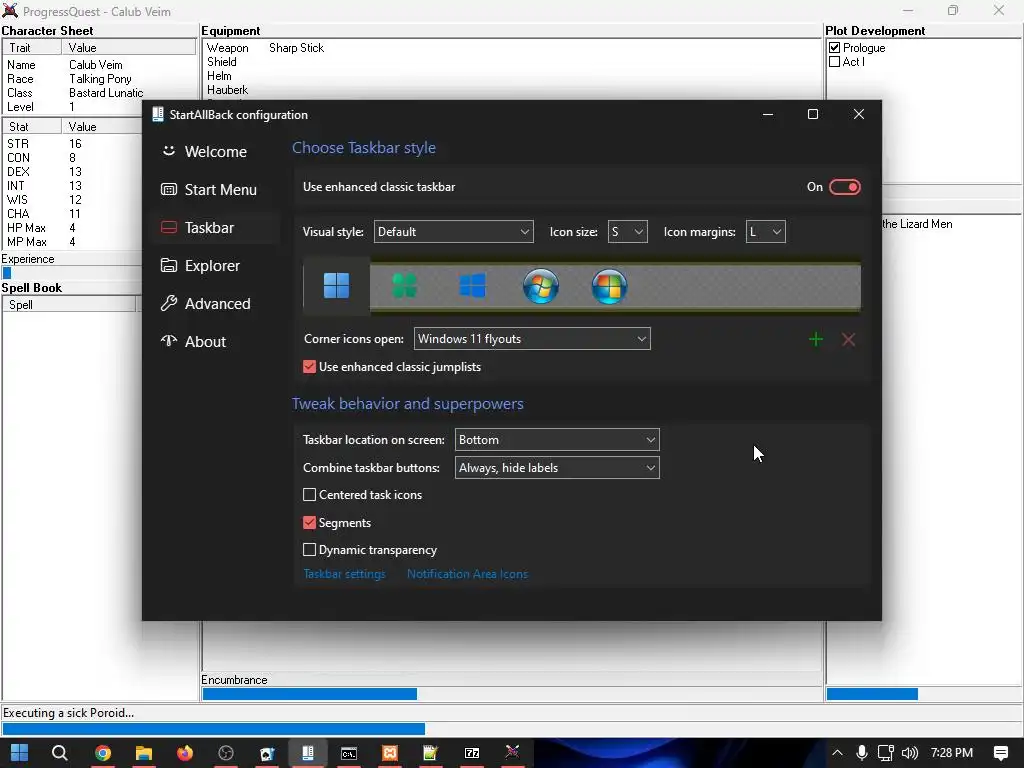This screenshot has height=768, width=1024.
Task: Choose the Vista-style orb start icon
Action: (x=609, y=286)
